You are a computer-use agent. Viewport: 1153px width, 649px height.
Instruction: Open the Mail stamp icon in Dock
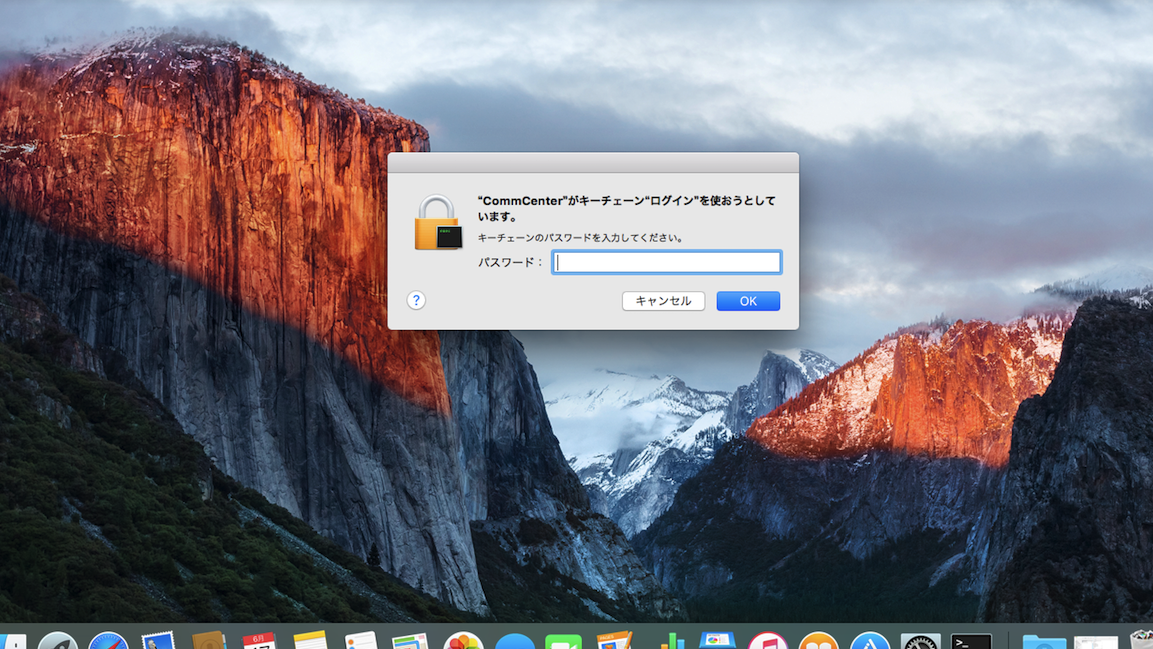tap(158, 641)
